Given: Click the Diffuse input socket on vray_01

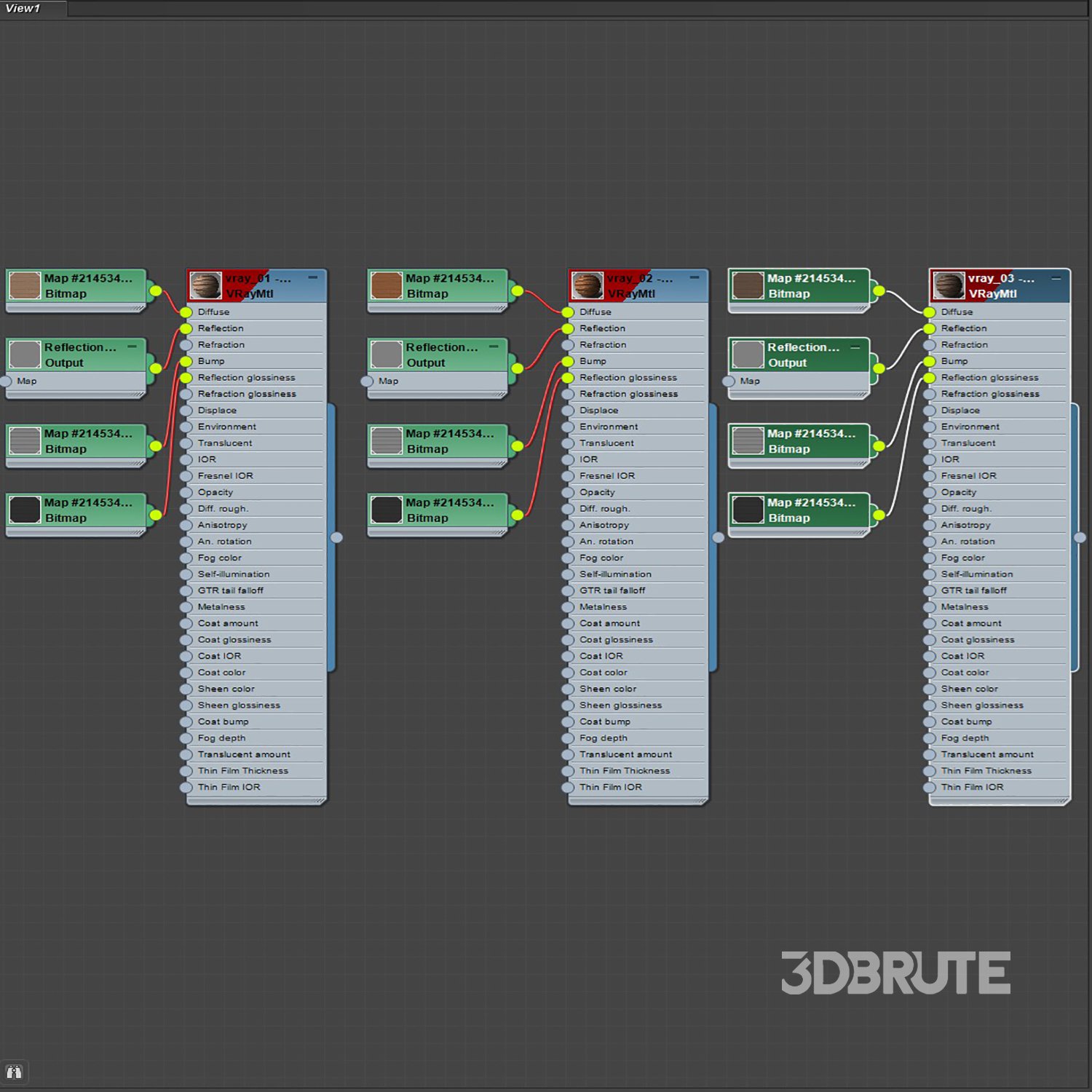Looking at the screenshot, I should click(x=186, y=312).
